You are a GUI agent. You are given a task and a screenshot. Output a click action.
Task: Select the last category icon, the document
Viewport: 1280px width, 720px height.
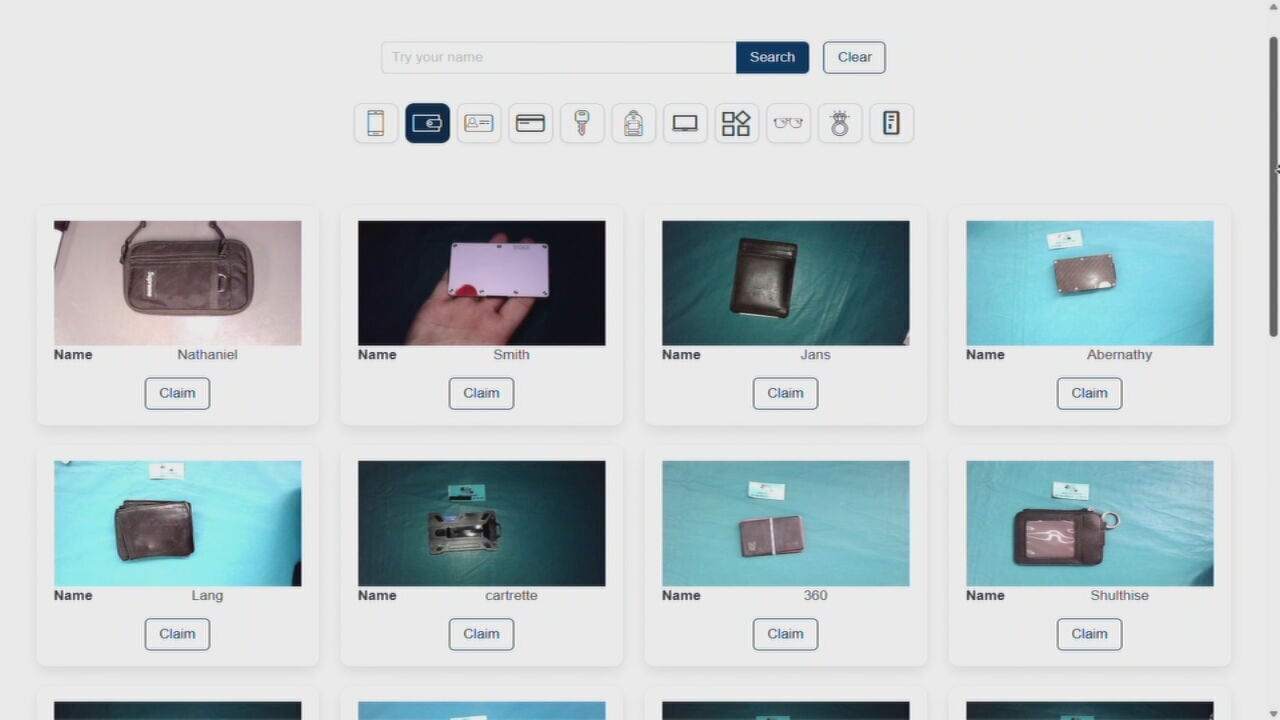891,123
